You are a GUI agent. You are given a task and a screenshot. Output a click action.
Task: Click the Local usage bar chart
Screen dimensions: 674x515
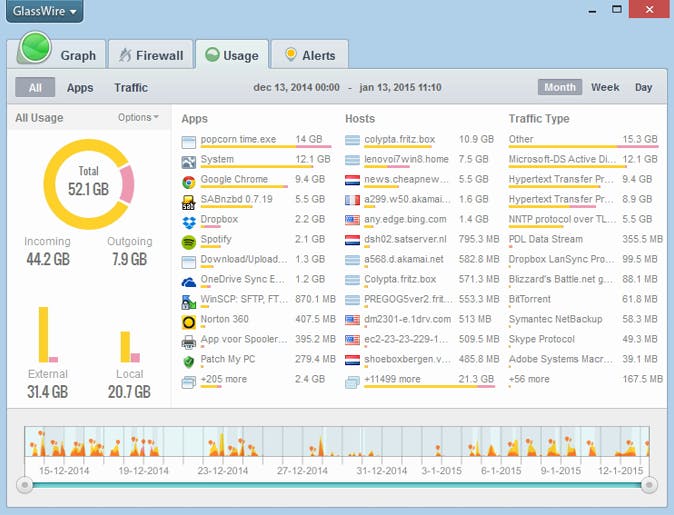tap(130, 346)
